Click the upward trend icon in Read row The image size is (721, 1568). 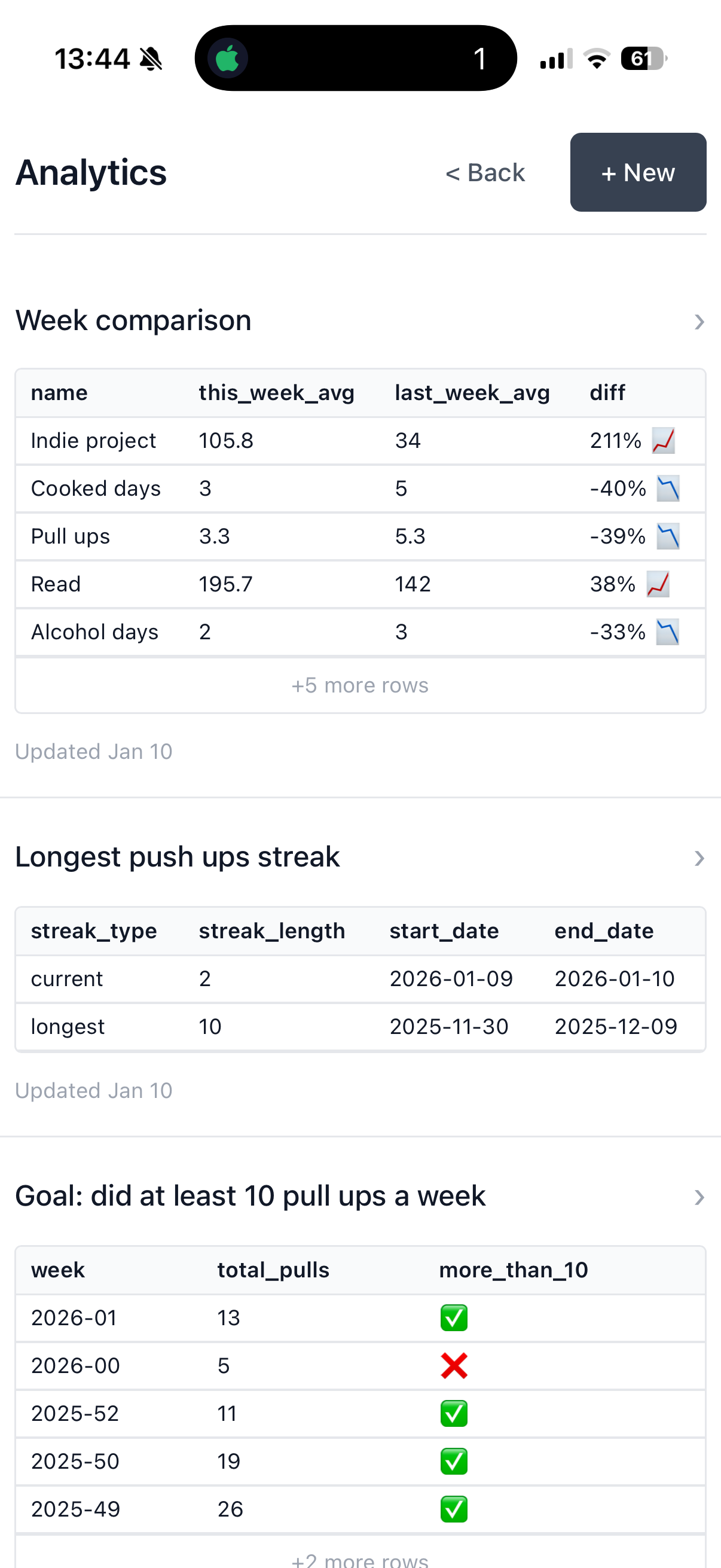pos(657,584)
